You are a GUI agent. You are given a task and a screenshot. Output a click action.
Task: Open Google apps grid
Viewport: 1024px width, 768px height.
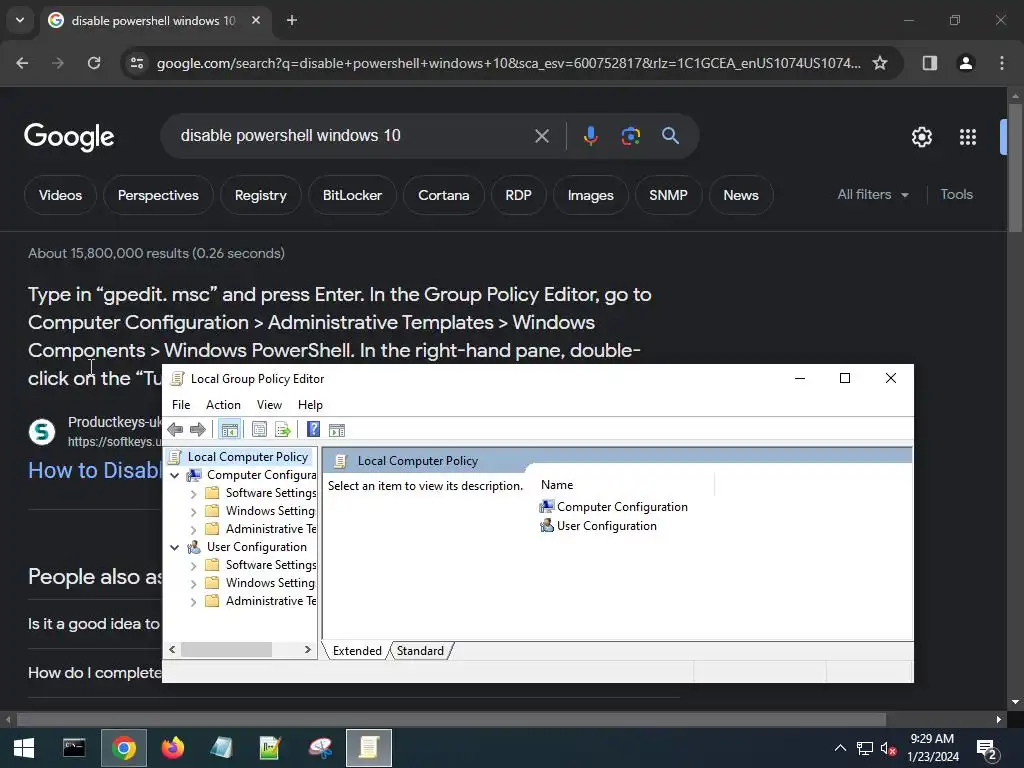967,137
